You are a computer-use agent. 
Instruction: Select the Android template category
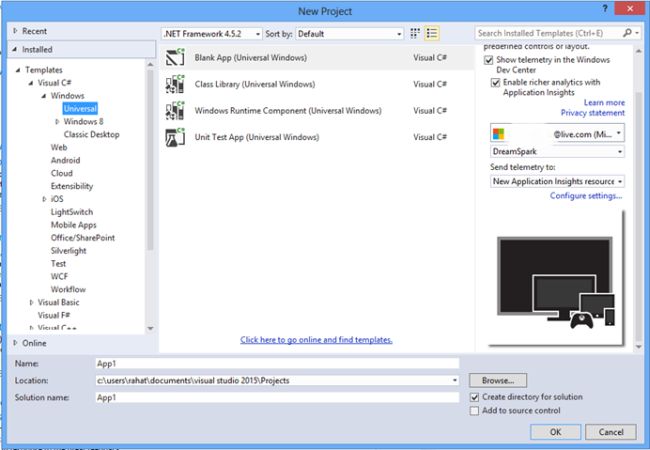tap(65, 160)
